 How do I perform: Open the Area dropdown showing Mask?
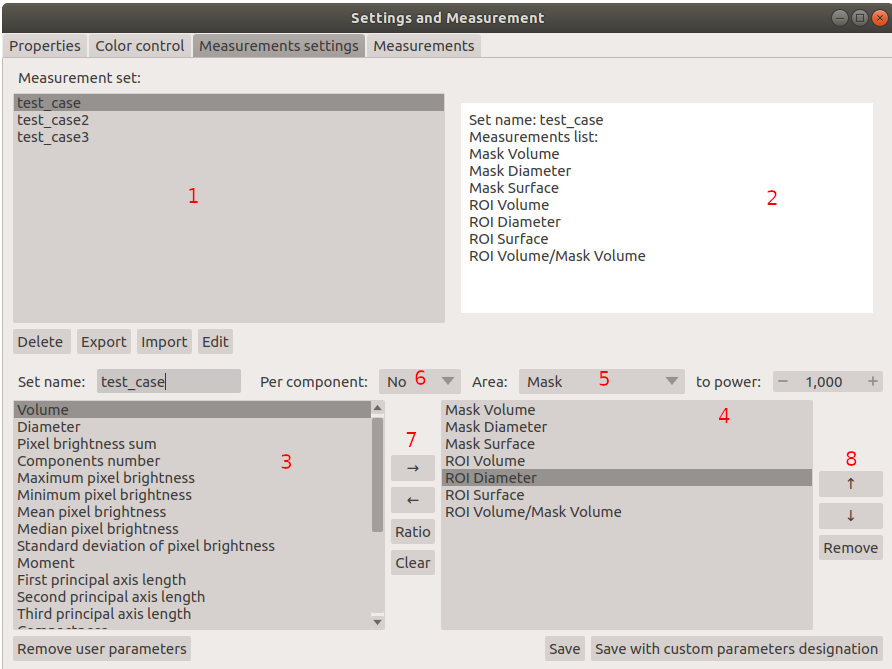[x=601, y=381]
